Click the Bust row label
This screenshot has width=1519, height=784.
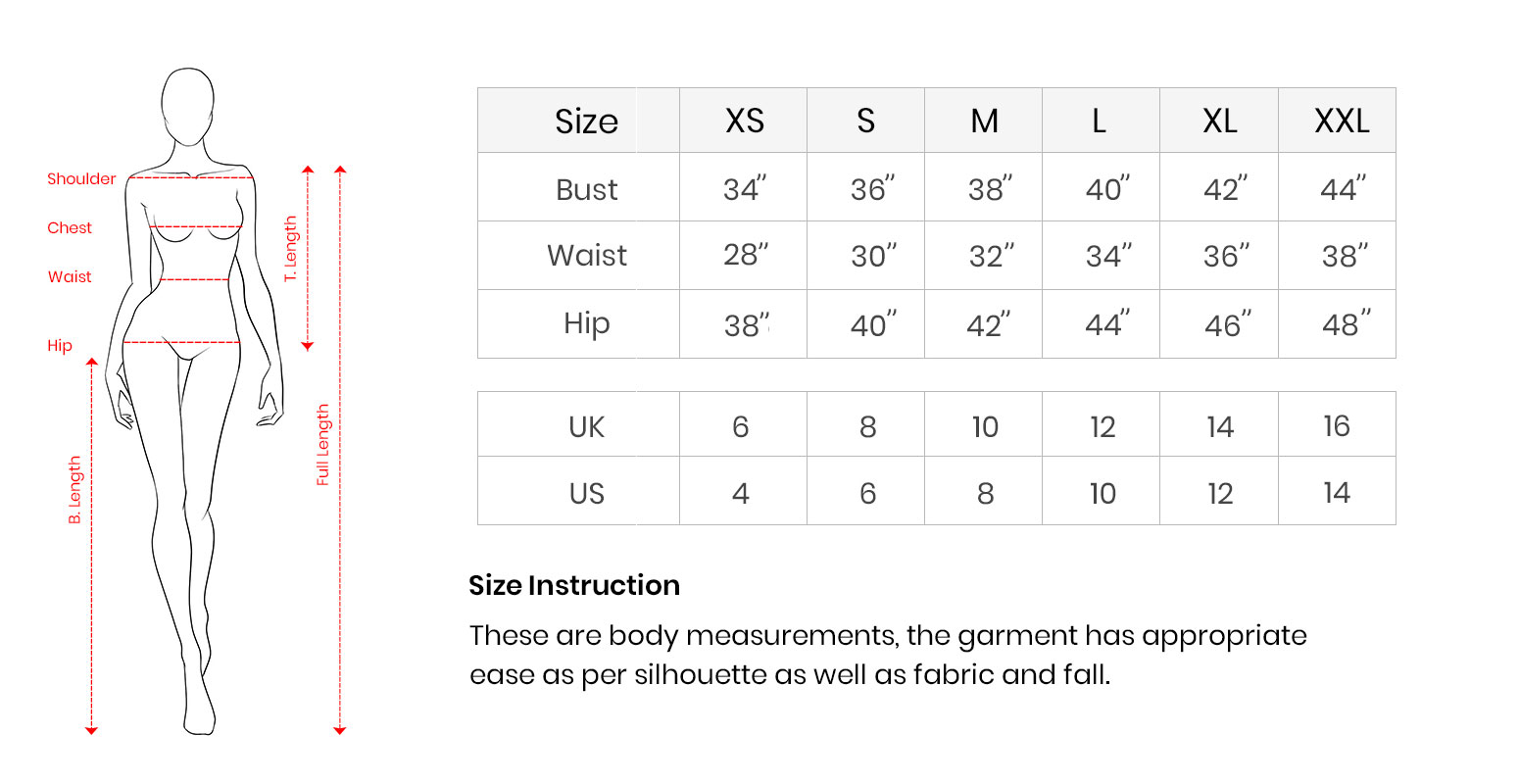[x=586, y=189]
